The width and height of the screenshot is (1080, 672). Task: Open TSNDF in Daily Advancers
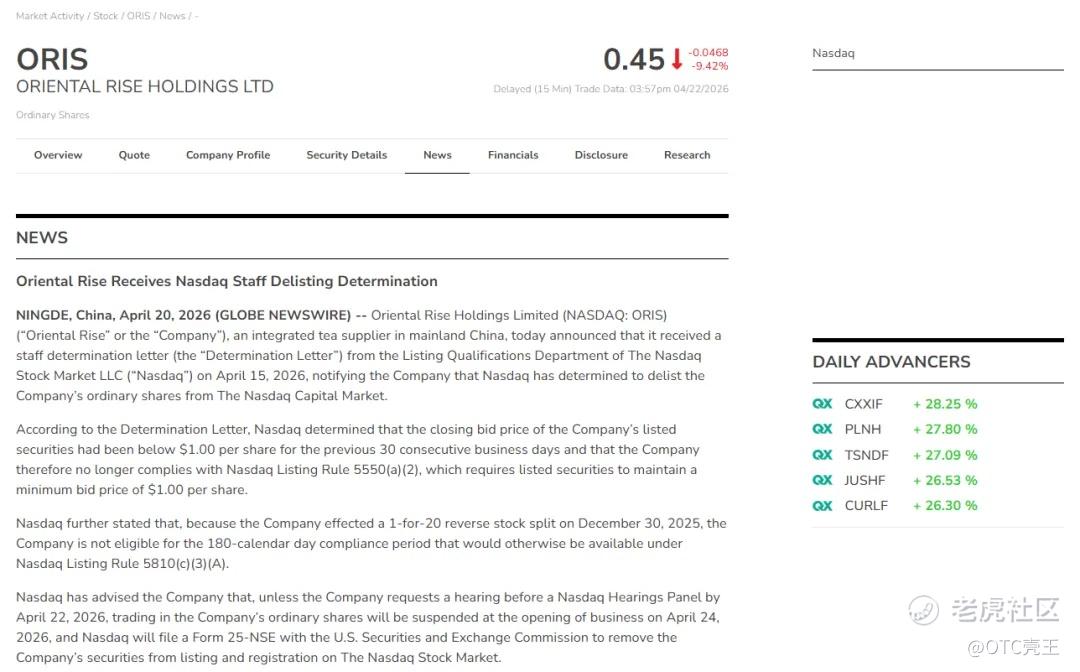pos(866,455)
